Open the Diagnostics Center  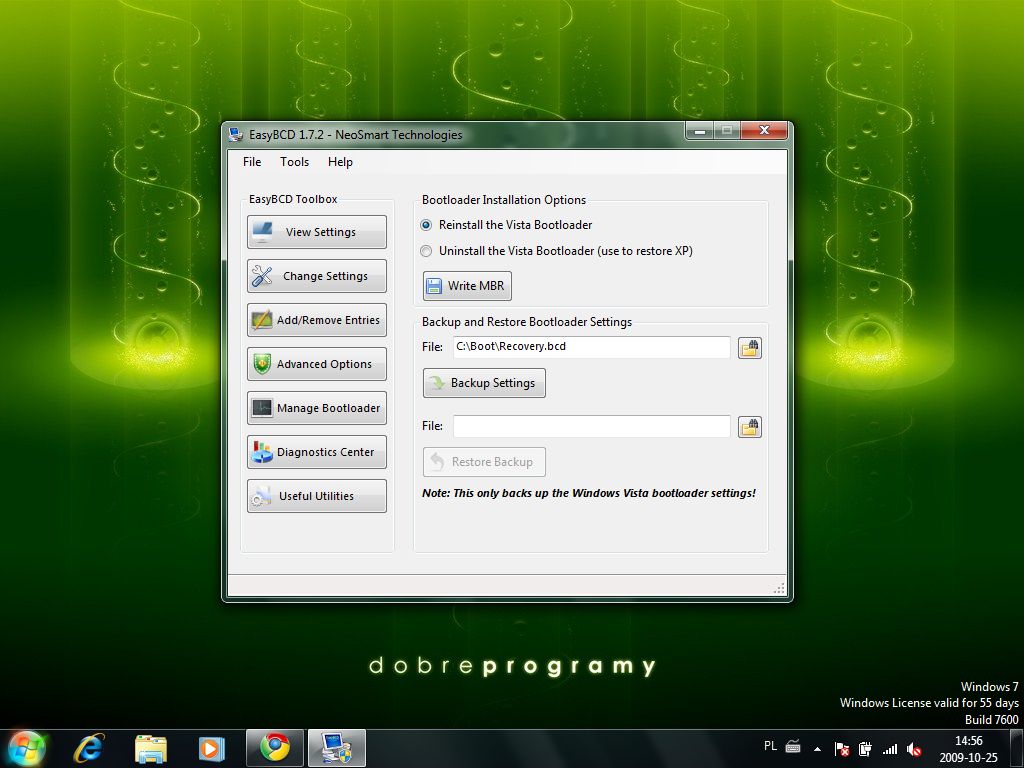[316, 452]
